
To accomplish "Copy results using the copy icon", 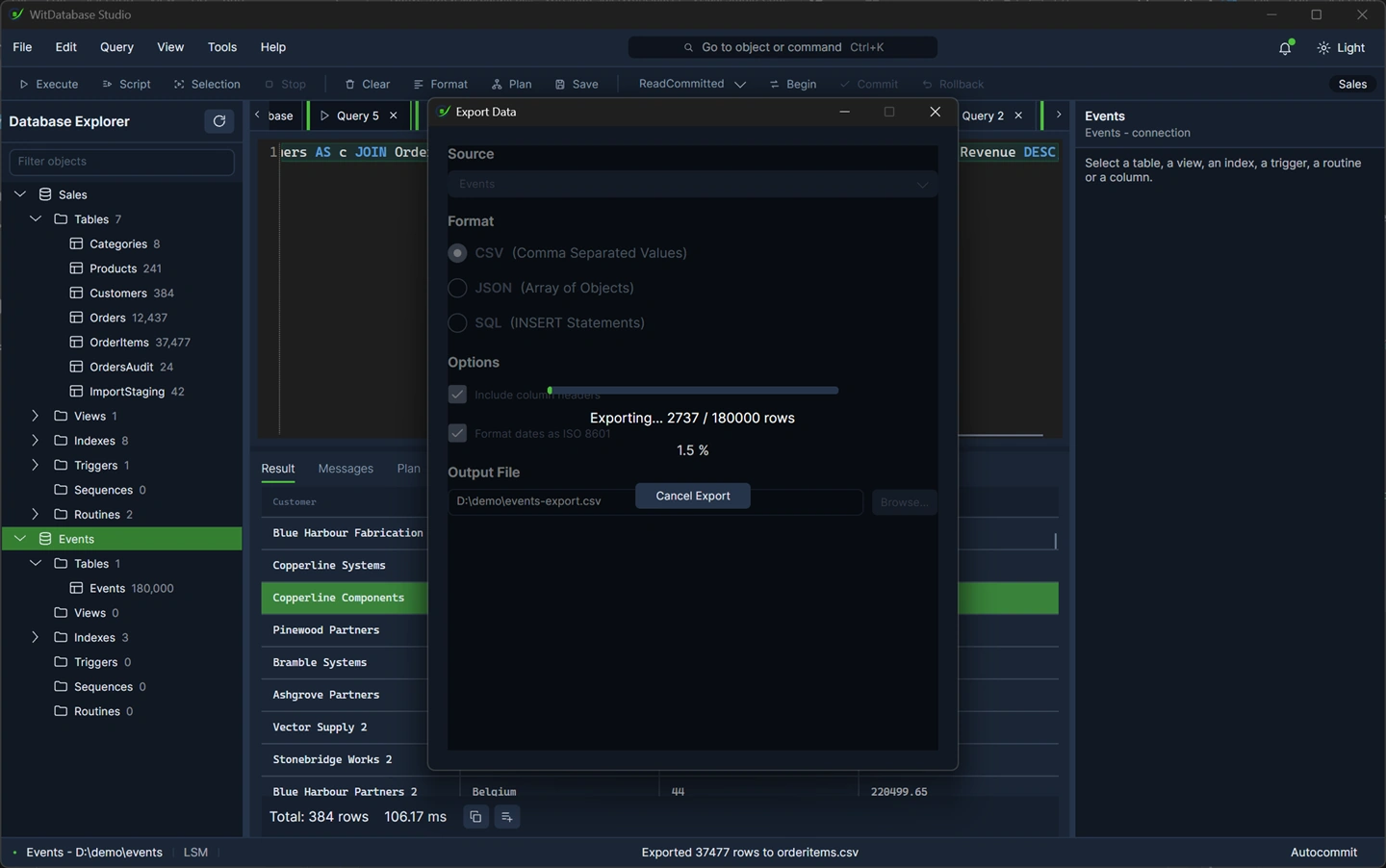I will 475,817.
